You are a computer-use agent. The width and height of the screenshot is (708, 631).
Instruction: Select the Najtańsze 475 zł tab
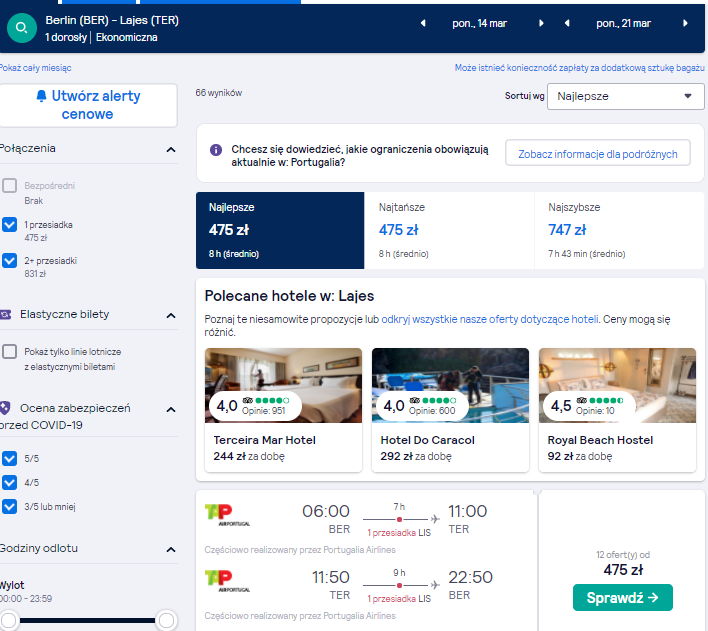(449, 230)
